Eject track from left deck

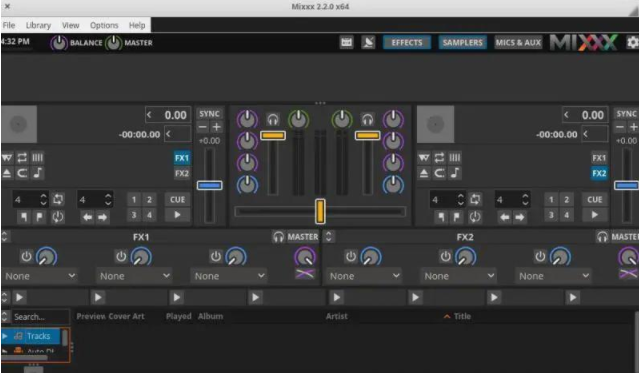click(x=7, y=173)
